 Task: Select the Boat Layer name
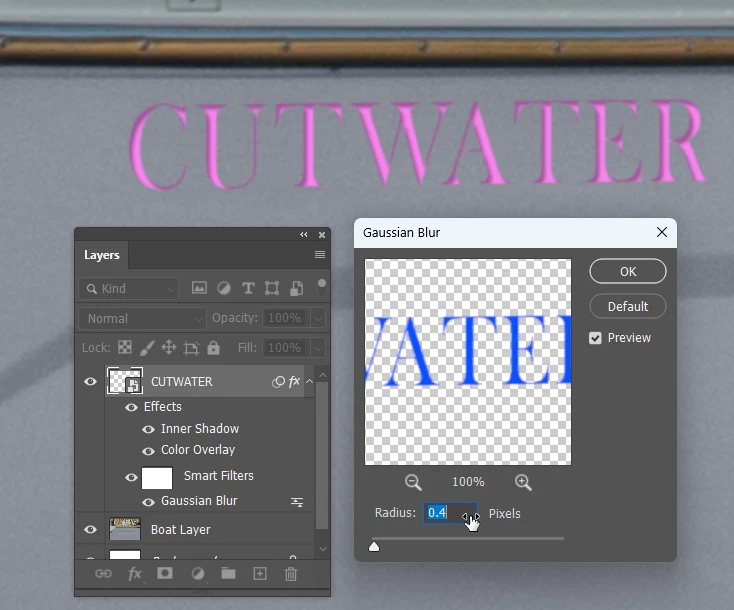(181, 529)
